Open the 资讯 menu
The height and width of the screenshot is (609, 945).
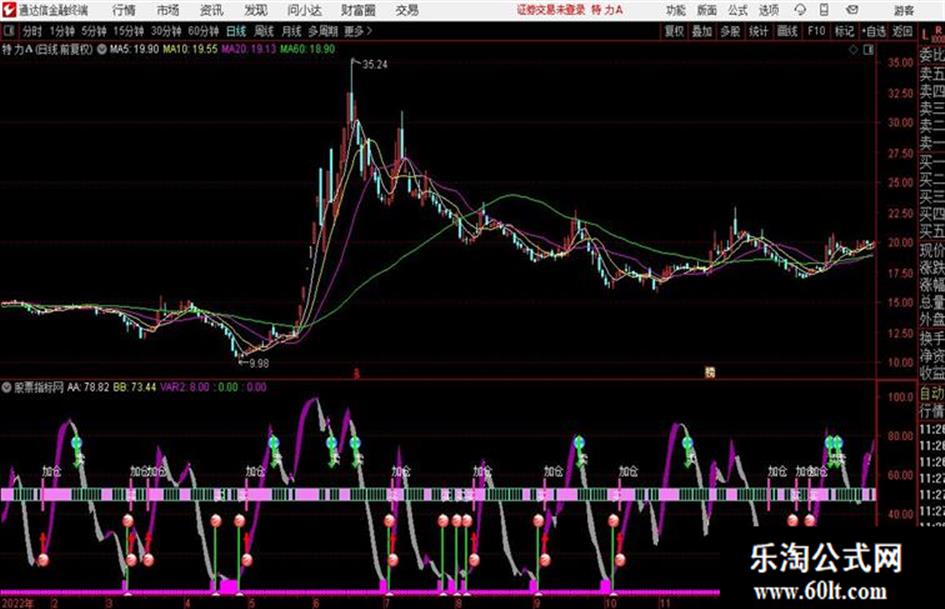(x=212, y=10)
